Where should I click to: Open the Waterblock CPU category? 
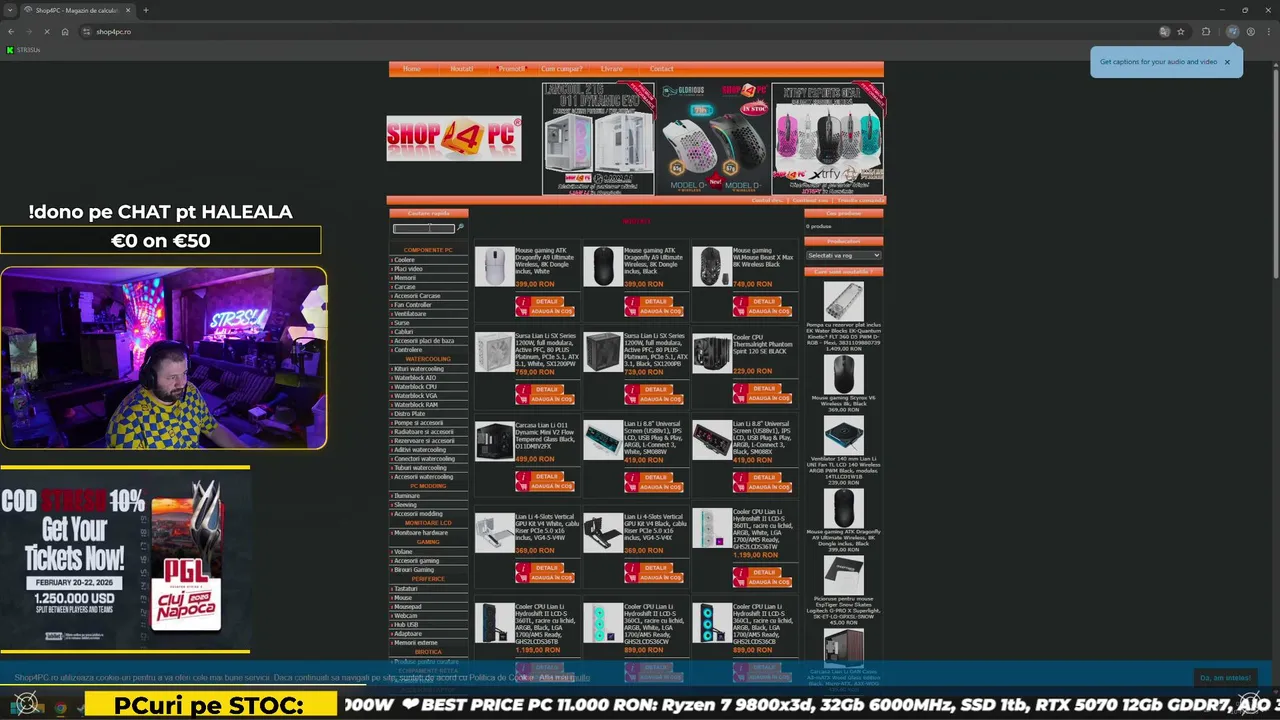415,387
